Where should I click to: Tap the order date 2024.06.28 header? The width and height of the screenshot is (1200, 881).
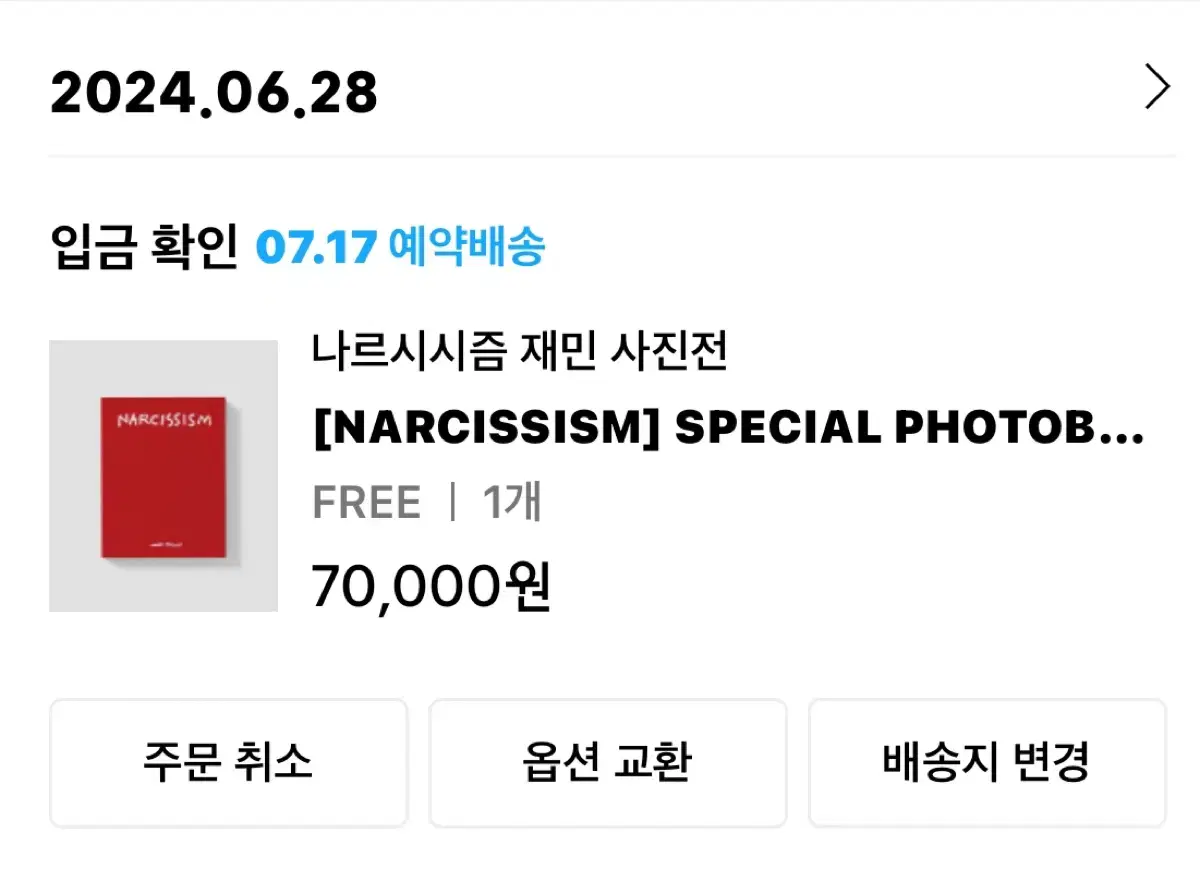[x=214, y=94]
